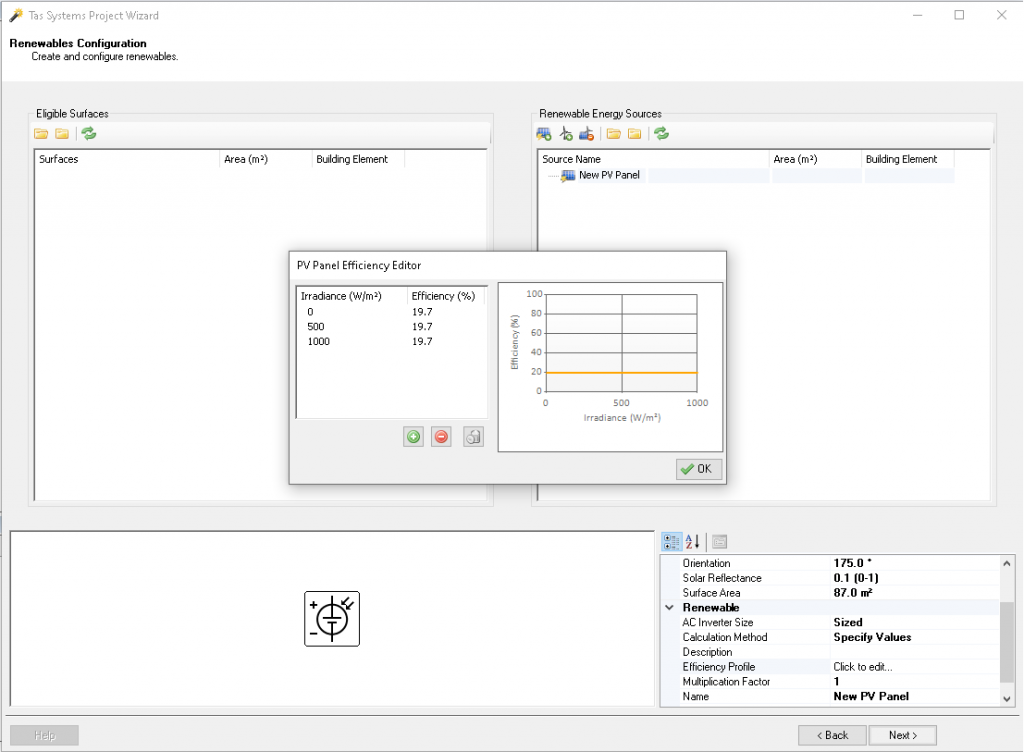The width and height of the screenshot is (1024, 752).
Task: Open the AC Inverter Size value Sized
Action: coord(848,622)
